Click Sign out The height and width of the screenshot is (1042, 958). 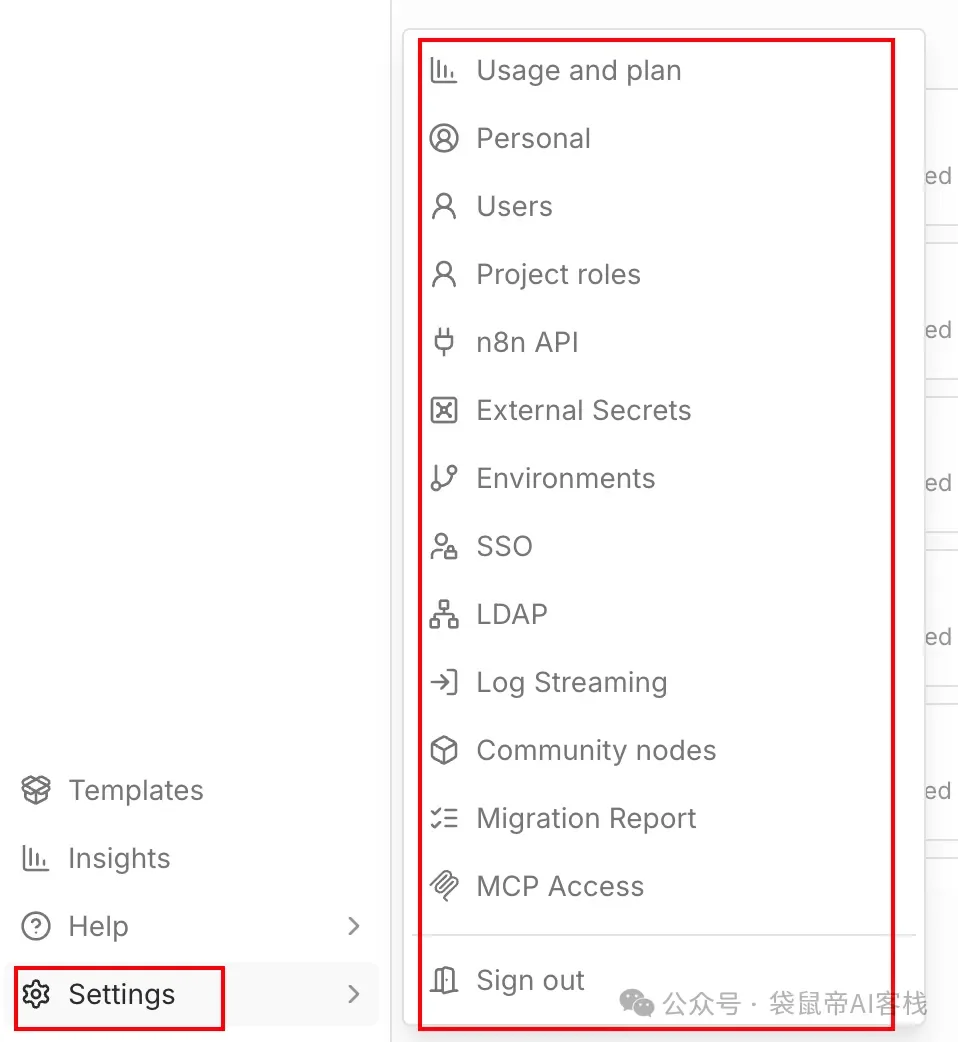(530, 981)
